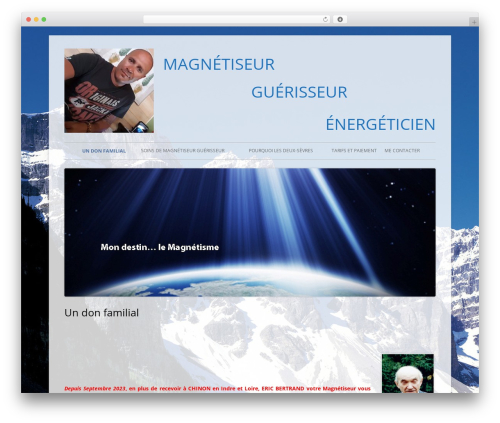Open the 'Me contacter' menu item

tap(402, 151)
